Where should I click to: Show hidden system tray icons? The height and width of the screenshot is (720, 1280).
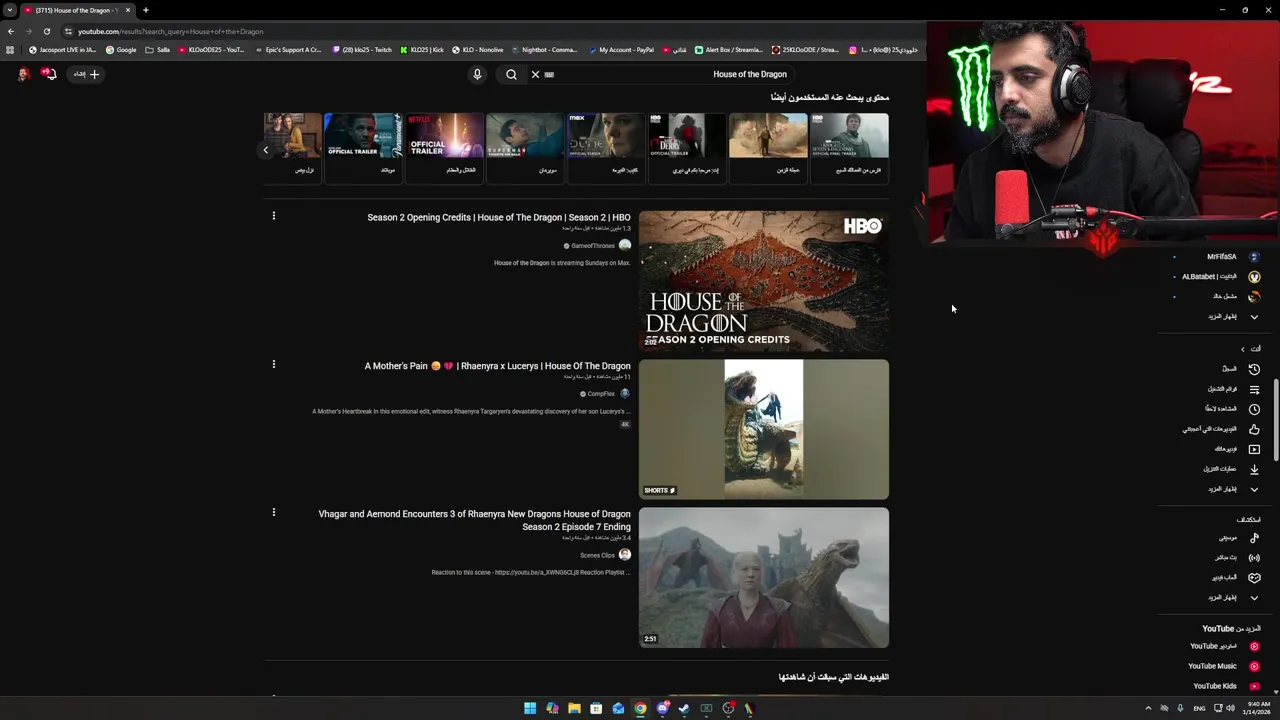(1147, 708)
